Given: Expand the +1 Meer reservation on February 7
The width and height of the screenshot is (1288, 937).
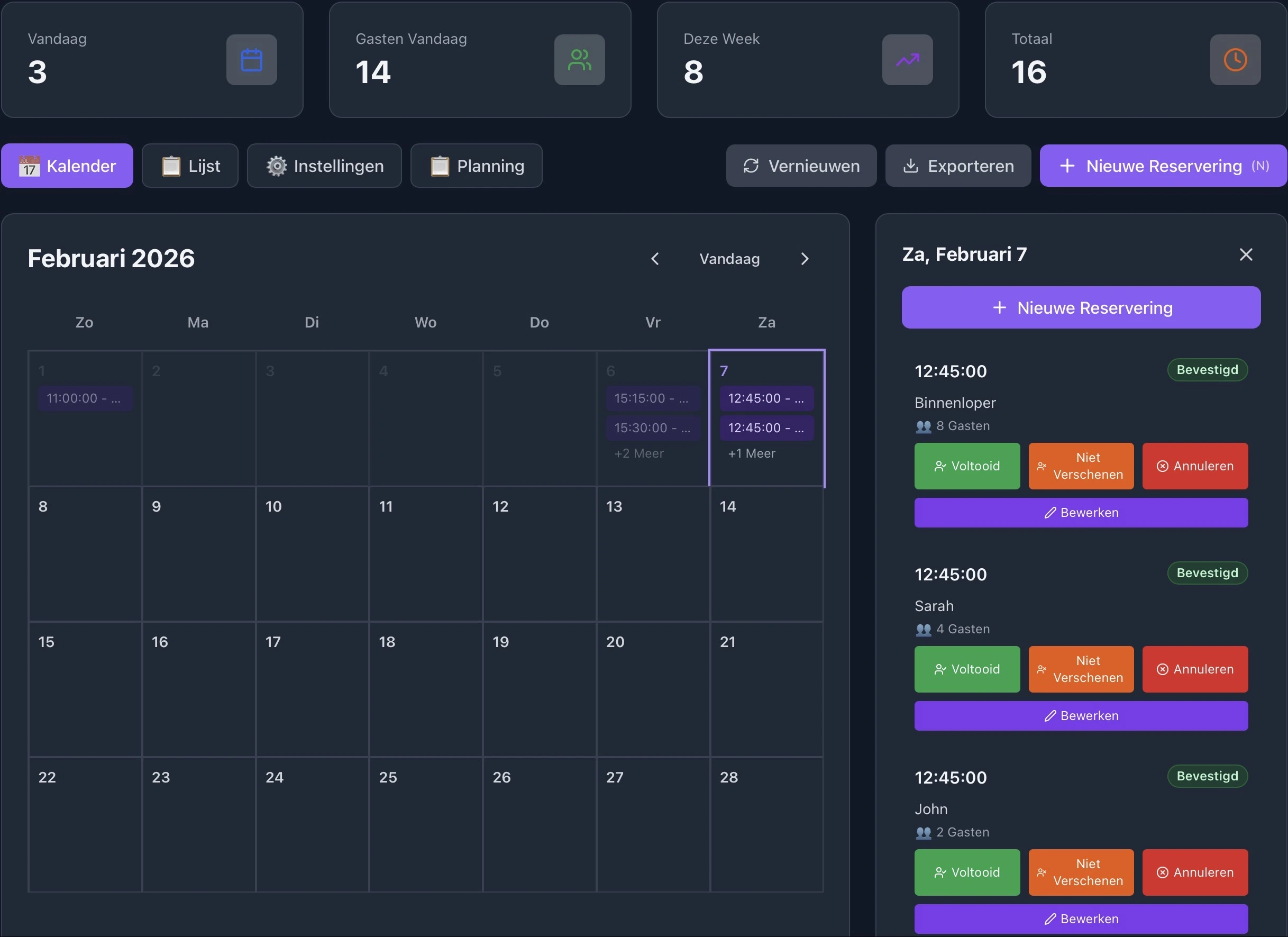Looking at the screenshot, I should tap(751, 453).
